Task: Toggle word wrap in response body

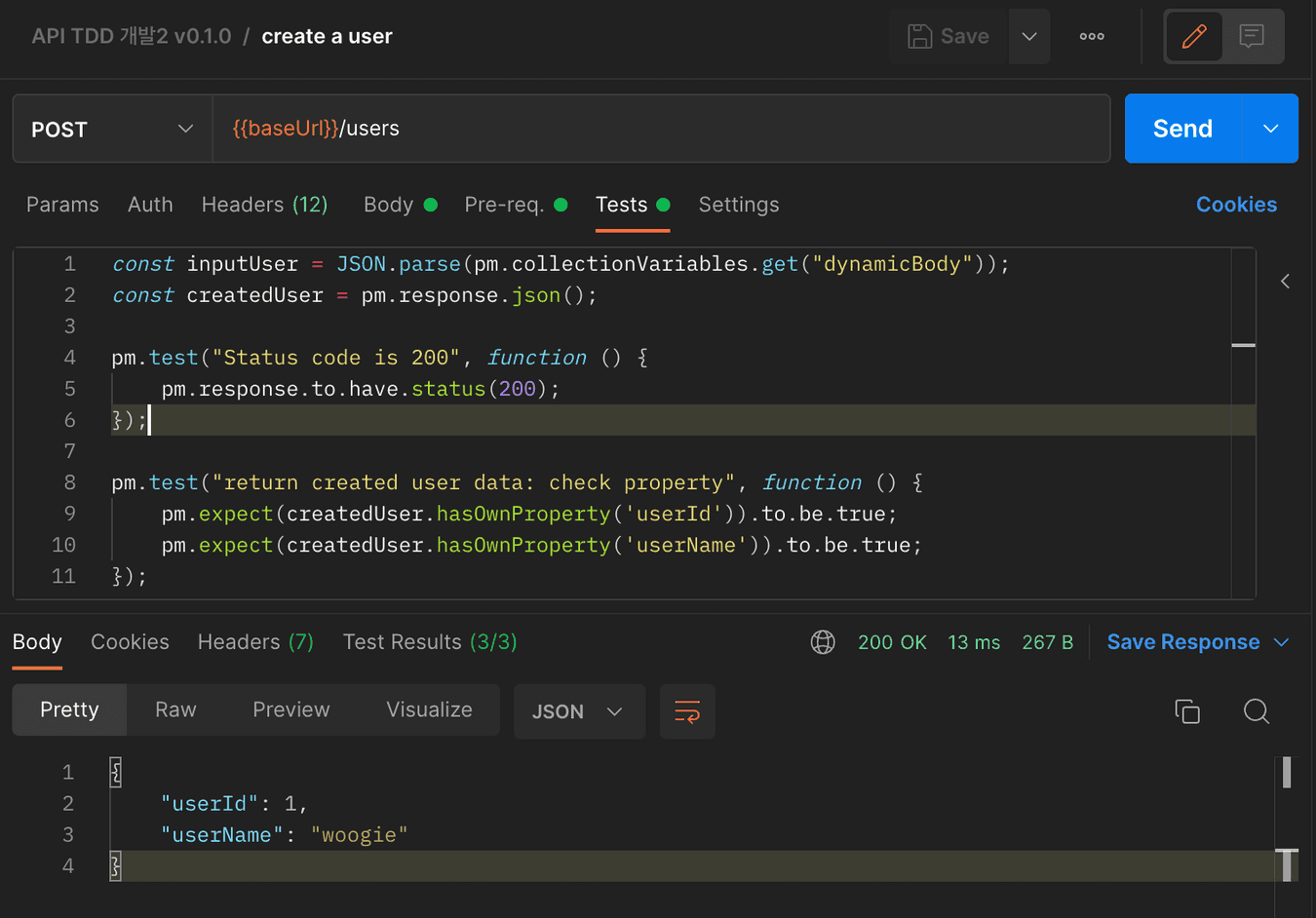Action: 687,711
